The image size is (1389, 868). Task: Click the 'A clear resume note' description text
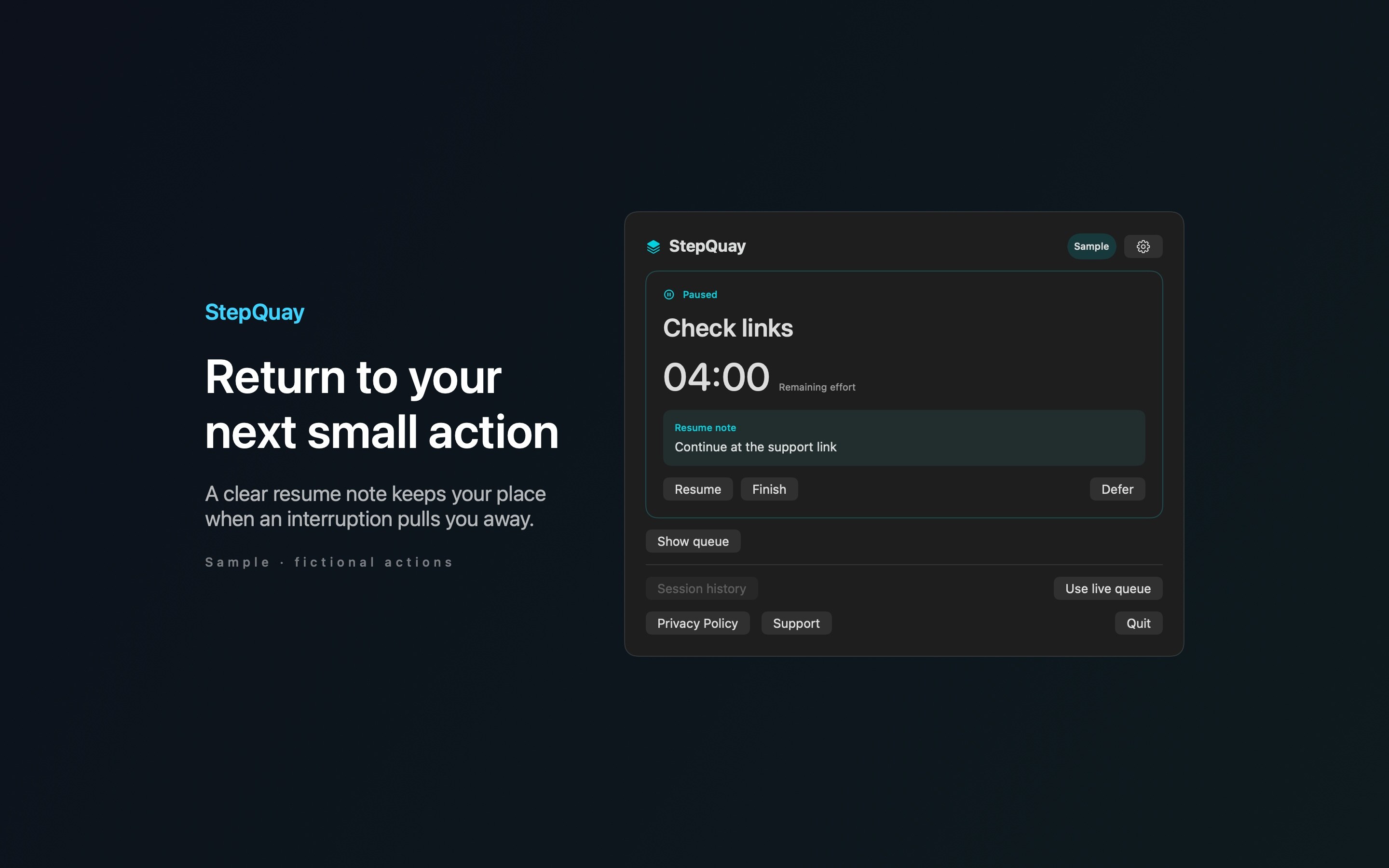pos(375,506)
